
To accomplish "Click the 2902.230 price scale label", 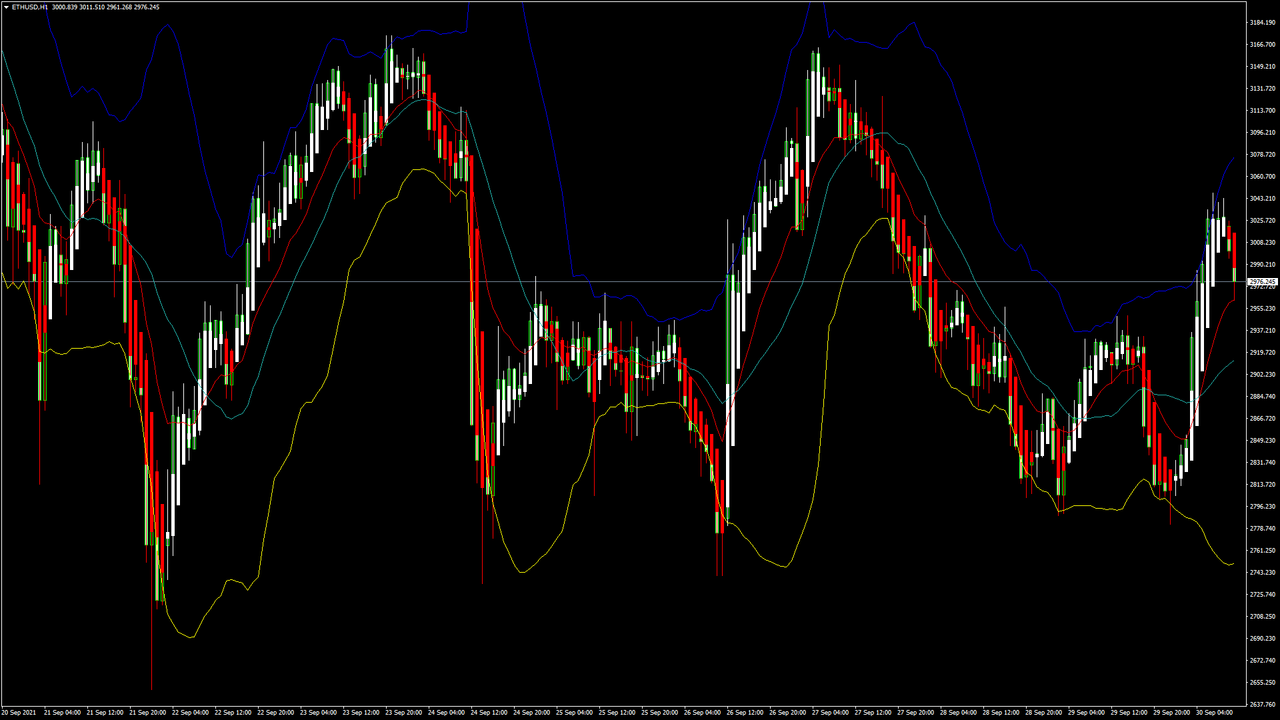I will click(1262, 374).
